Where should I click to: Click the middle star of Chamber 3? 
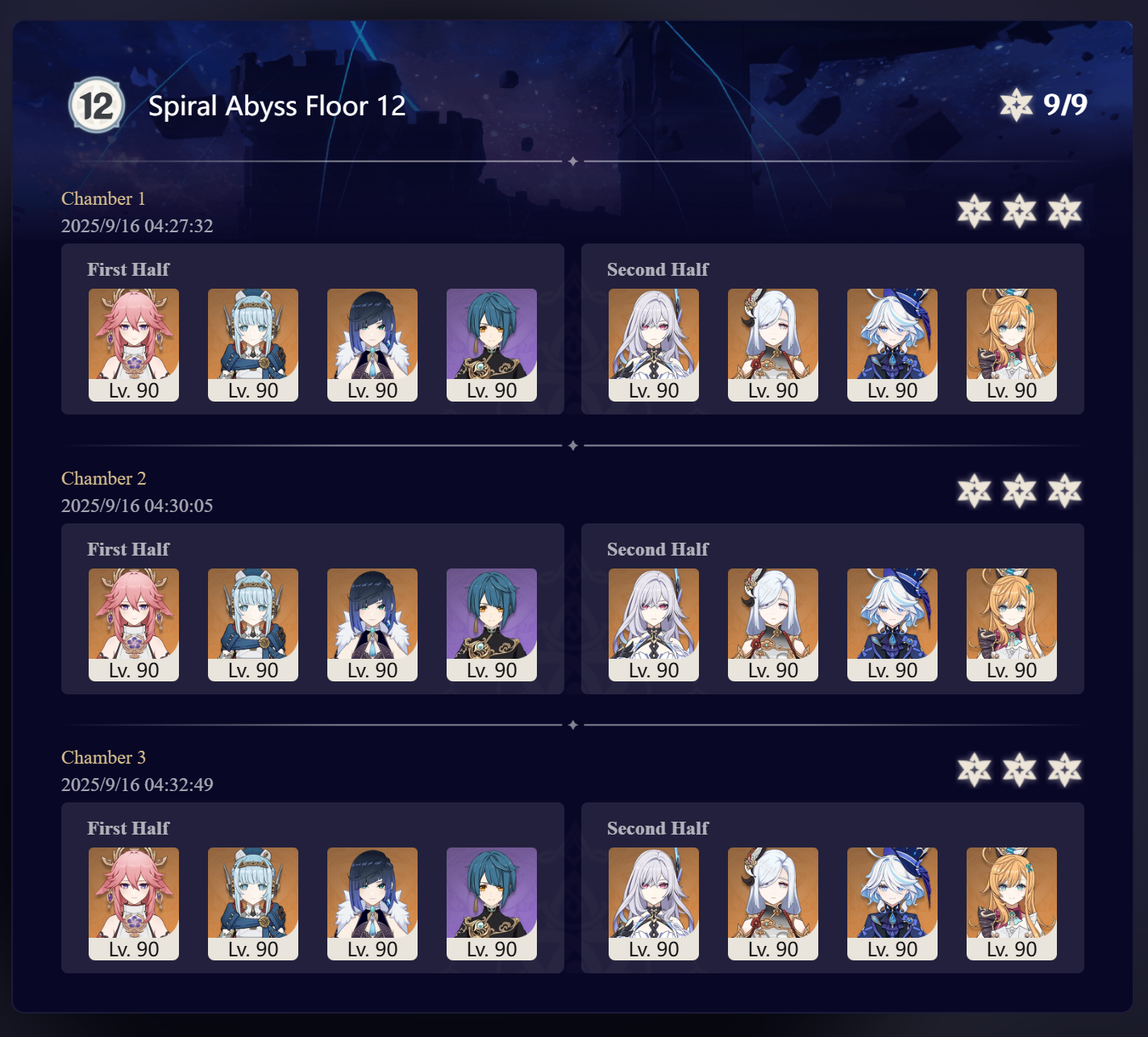click(x=1020, y=770)
